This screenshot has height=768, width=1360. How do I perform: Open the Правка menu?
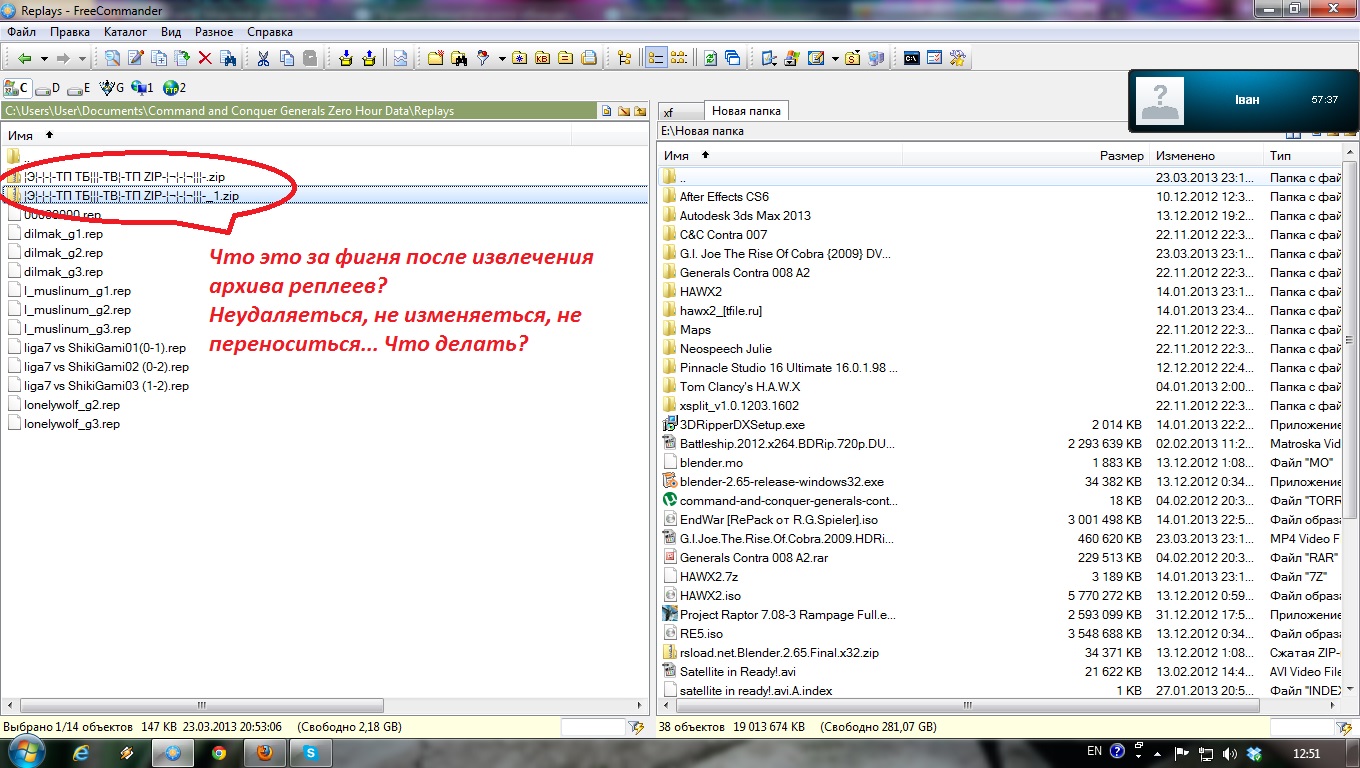[x=69, y=32]
